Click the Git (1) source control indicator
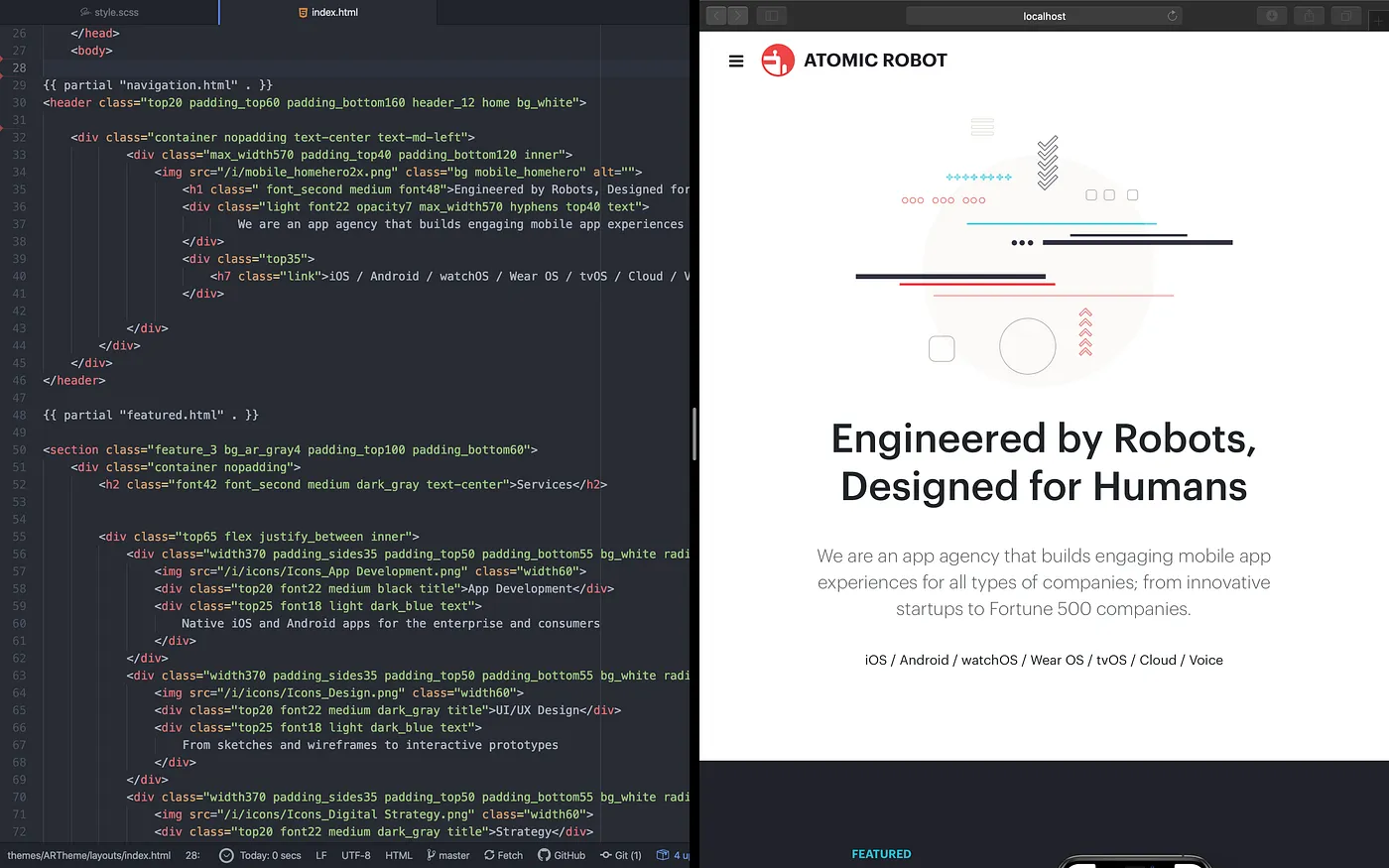Image resolution: width=1389 pixels, height=868 pixels. tap(620, 855)
